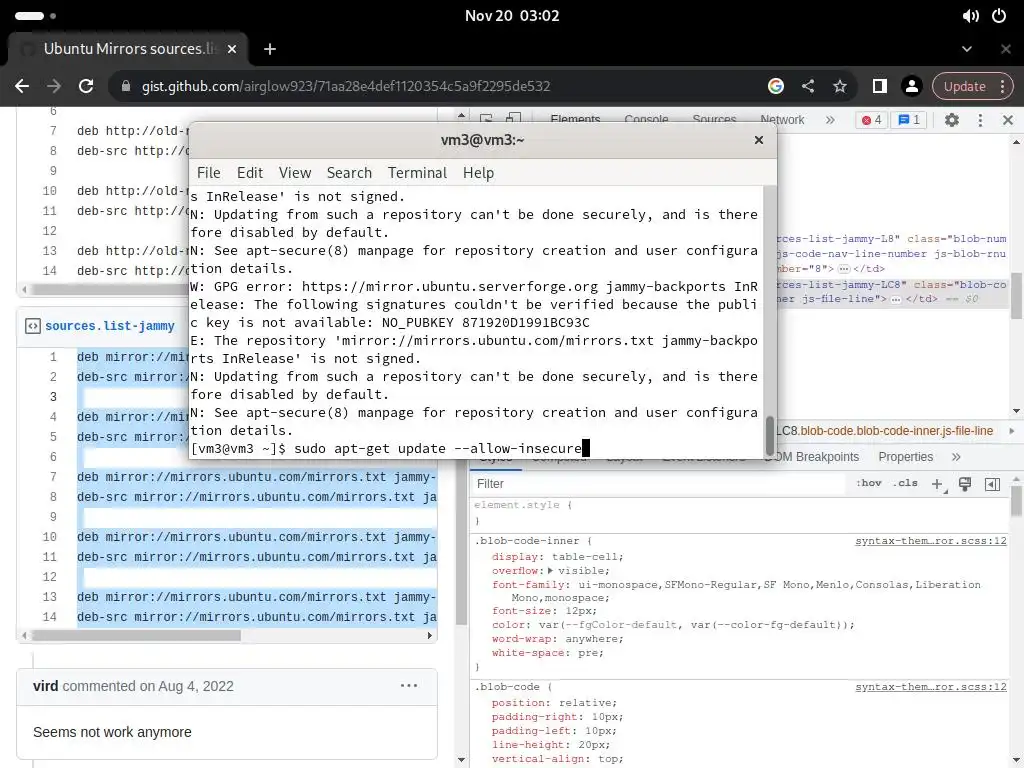The image size is (1024, 768).
Task: Click the GNOME Activities pill
Action: point(29,16)
